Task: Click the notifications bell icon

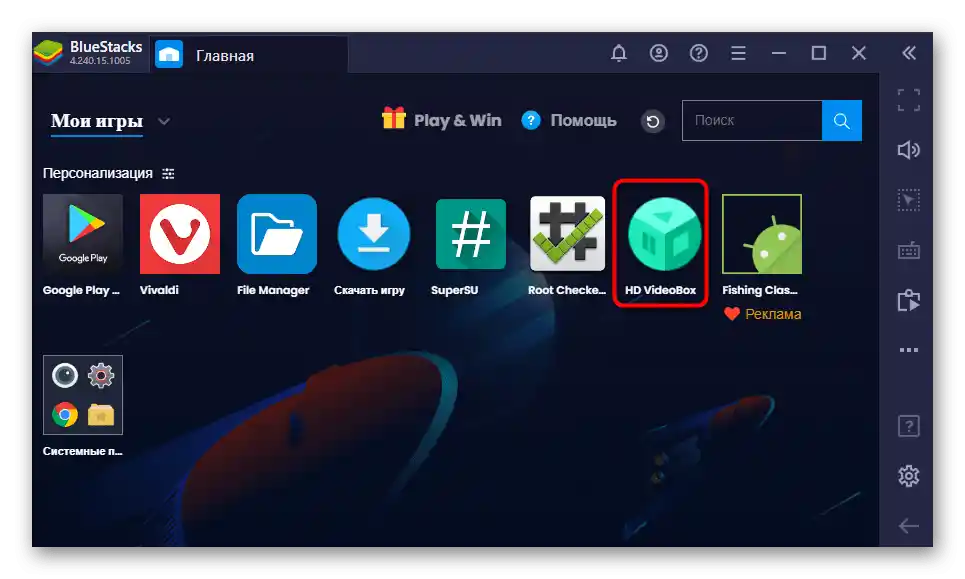Action: pos(619,54)
